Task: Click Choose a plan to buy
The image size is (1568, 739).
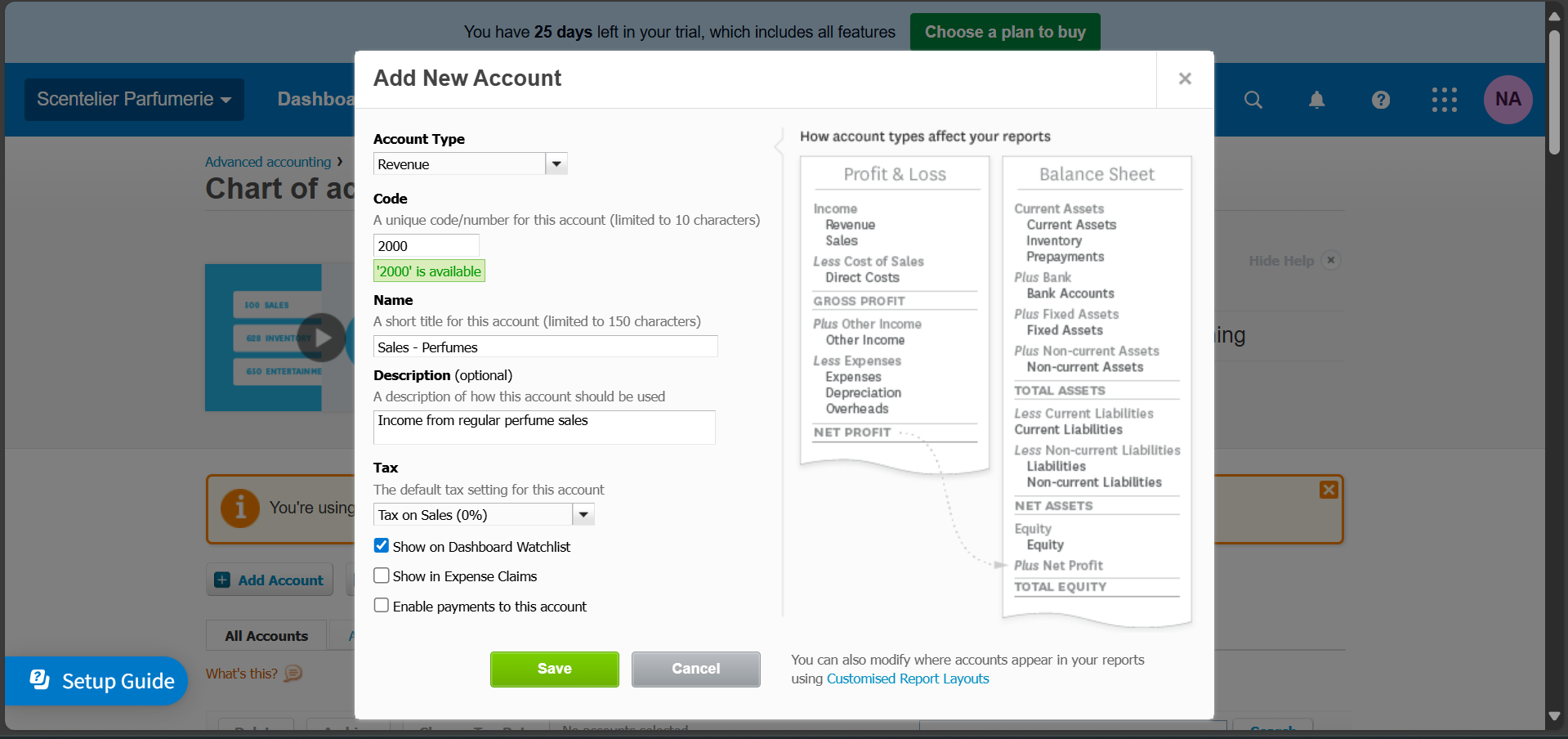Action: (1005, 32)
